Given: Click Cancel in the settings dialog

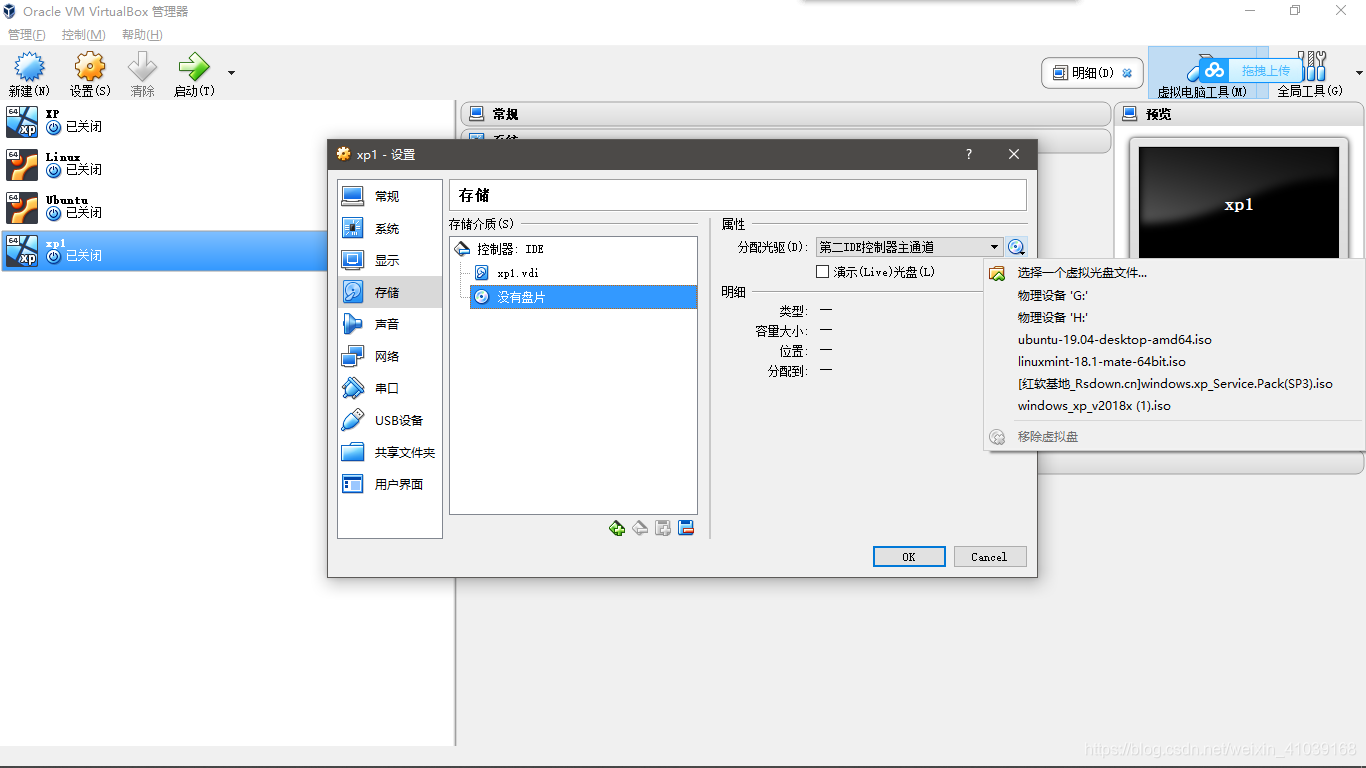Looking at the screenshot, I should pyautogui.click(x=989, y=557).
